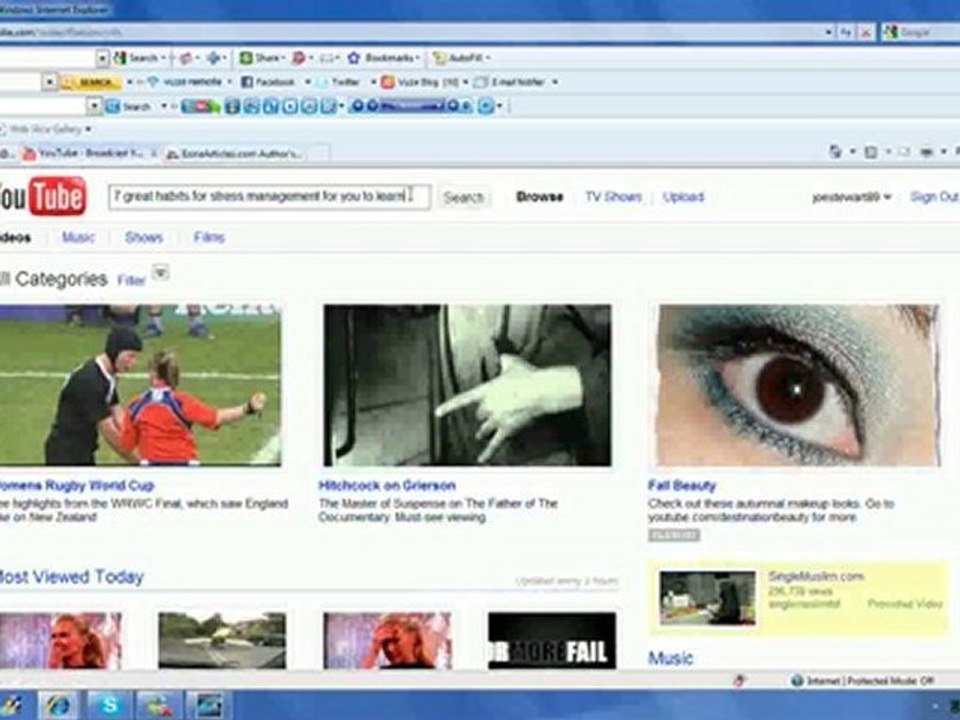Image resolution: width=960 pixels, height=720 pixels.
Task: Open Skype from the taskbar
Action: point(109,705)
